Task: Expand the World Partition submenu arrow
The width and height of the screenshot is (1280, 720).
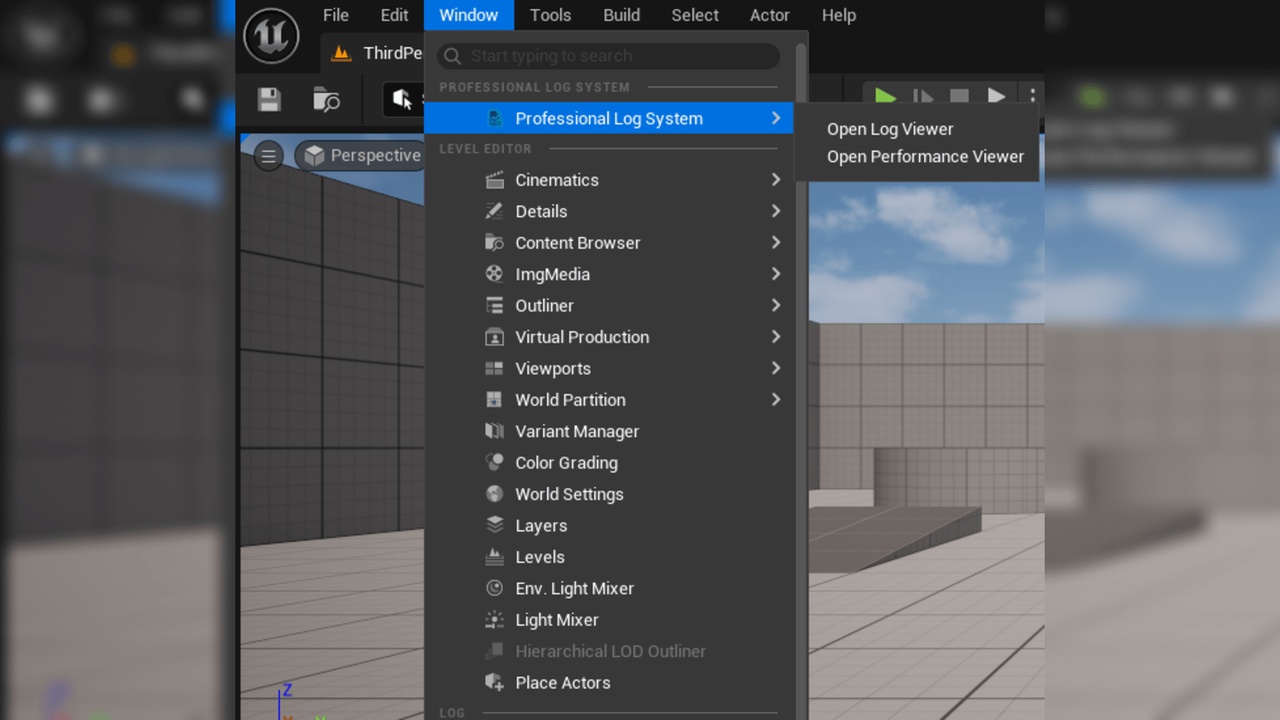Action: (776, 400)
